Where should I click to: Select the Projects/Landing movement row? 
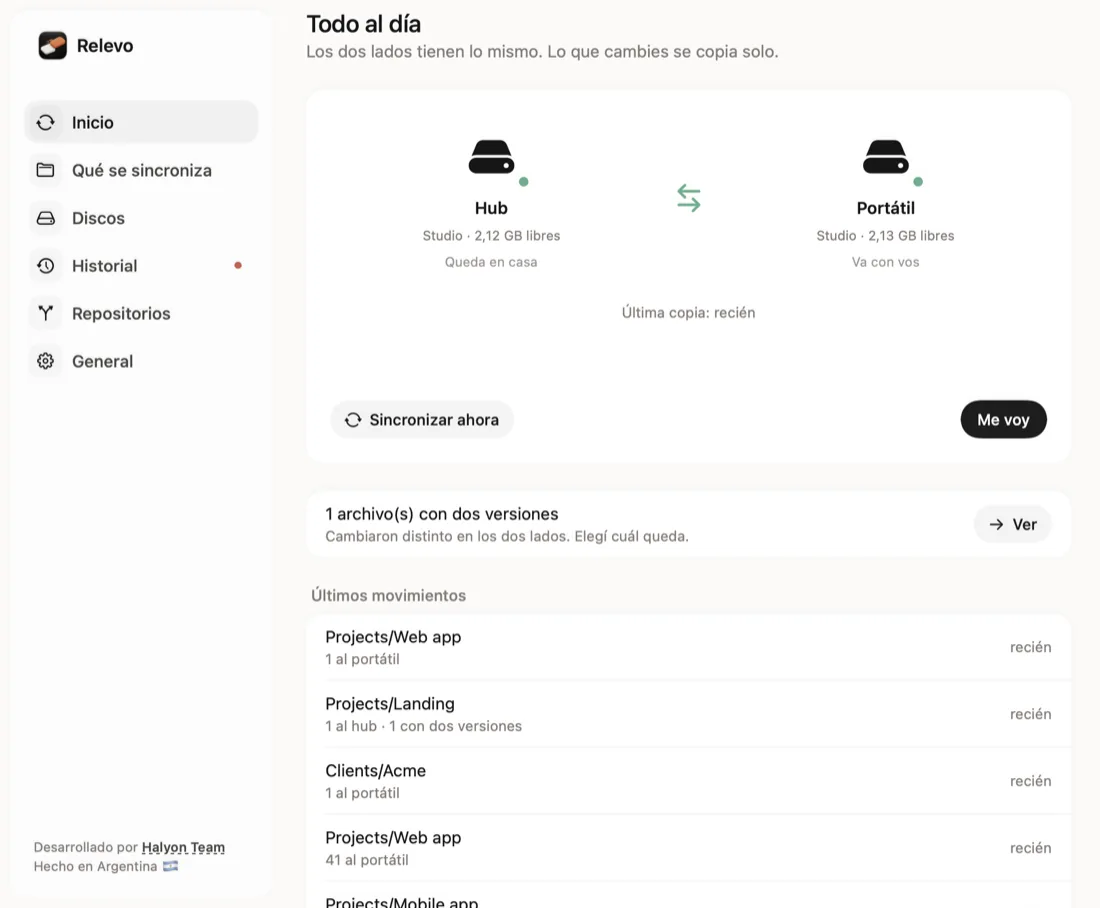(x=688, y=714)
